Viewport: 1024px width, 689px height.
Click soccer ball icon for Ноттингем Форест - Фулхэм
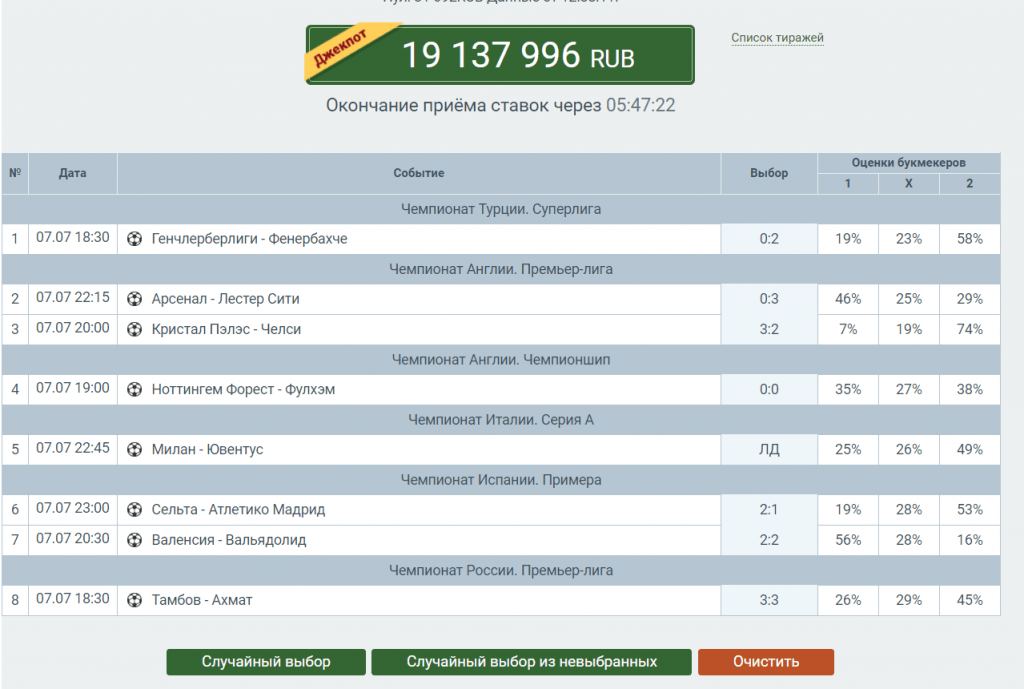pos(135,390)
